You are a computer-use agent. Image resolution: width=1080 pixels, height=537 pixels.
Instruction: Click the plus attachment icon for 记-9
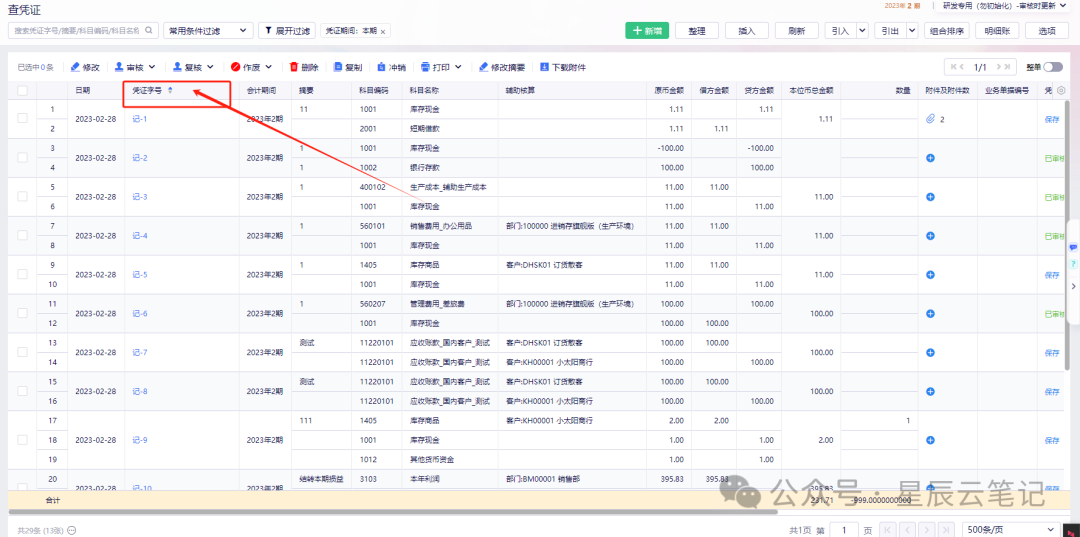pyautogui.click(x=930, y=440)
